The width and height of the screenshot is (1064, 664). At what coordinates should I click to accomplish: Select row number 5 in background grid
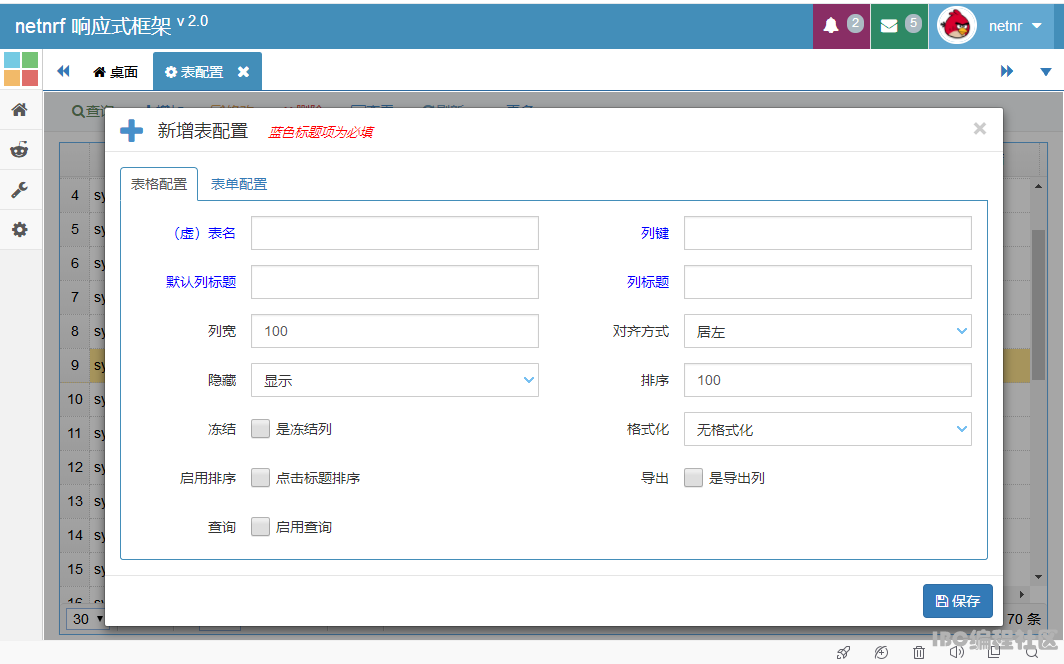point(75,229)
